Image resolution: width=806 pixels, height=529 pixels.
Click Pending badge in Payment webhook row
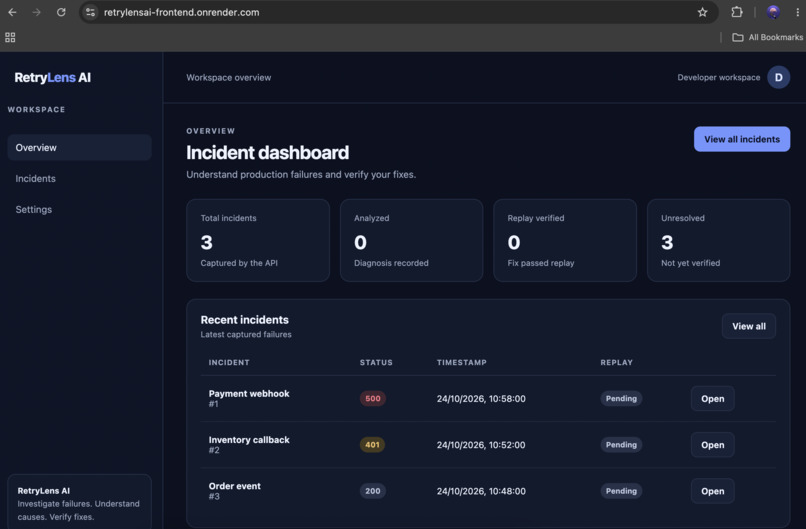[621, 398]
